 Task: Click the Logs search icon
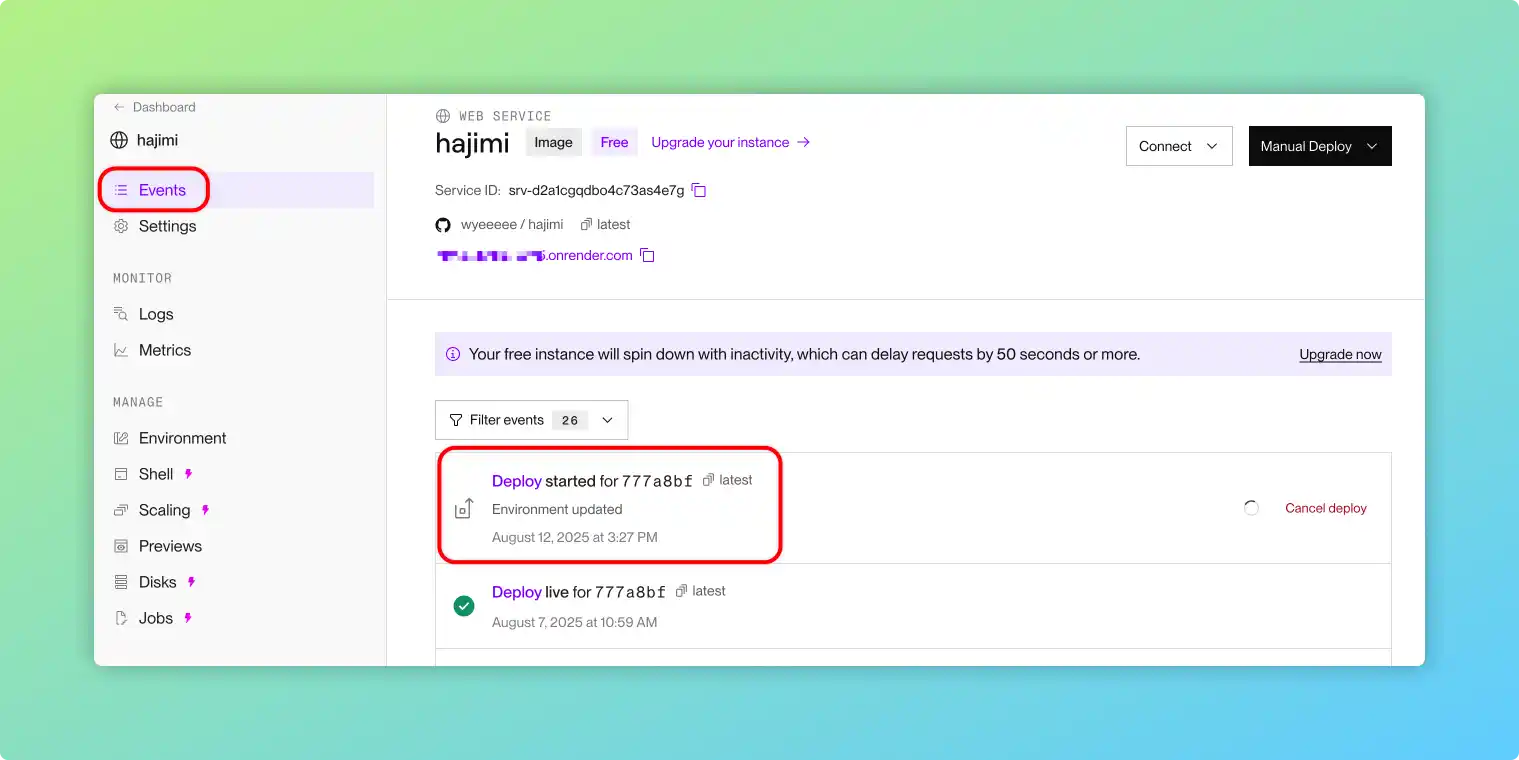click(x=121, y=314)
